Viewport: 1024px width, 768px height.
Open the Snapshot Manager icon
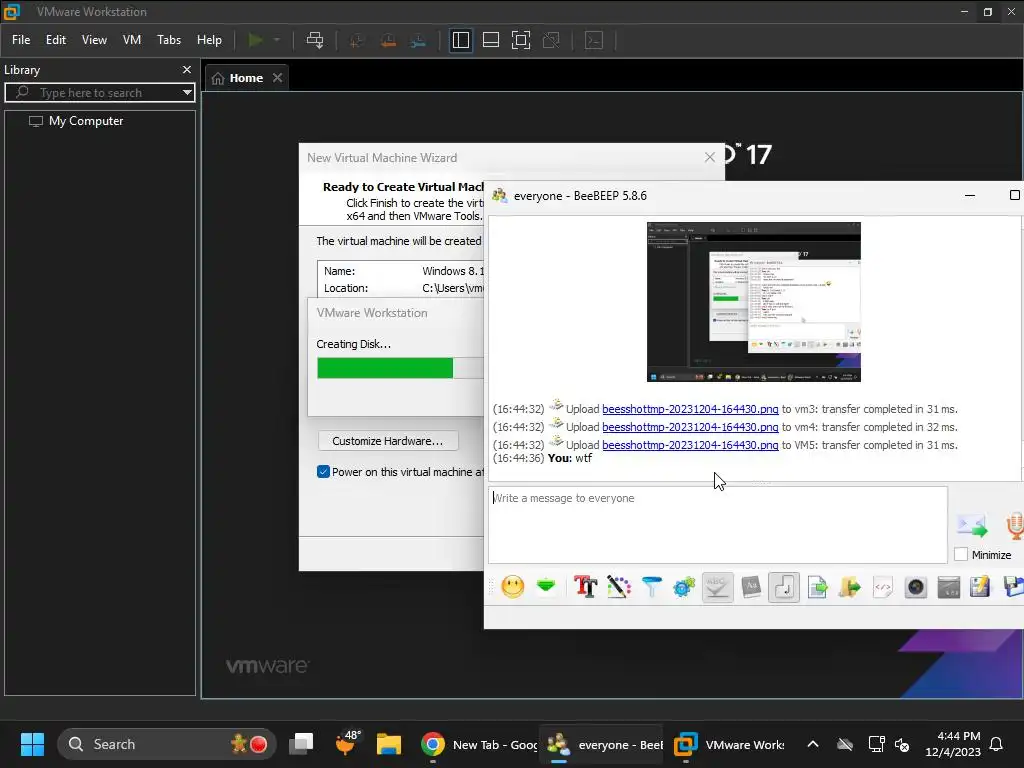[418, 40]
